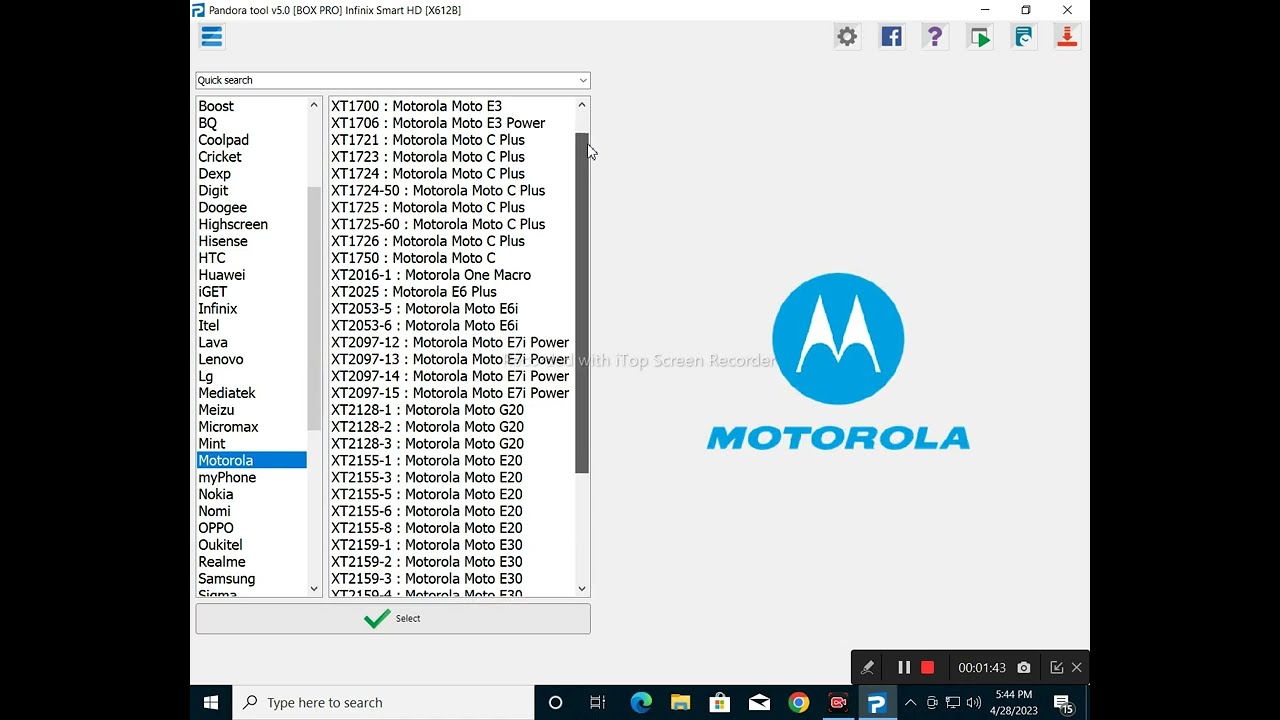Pause recording in recorder toolbar

[904, 667]
